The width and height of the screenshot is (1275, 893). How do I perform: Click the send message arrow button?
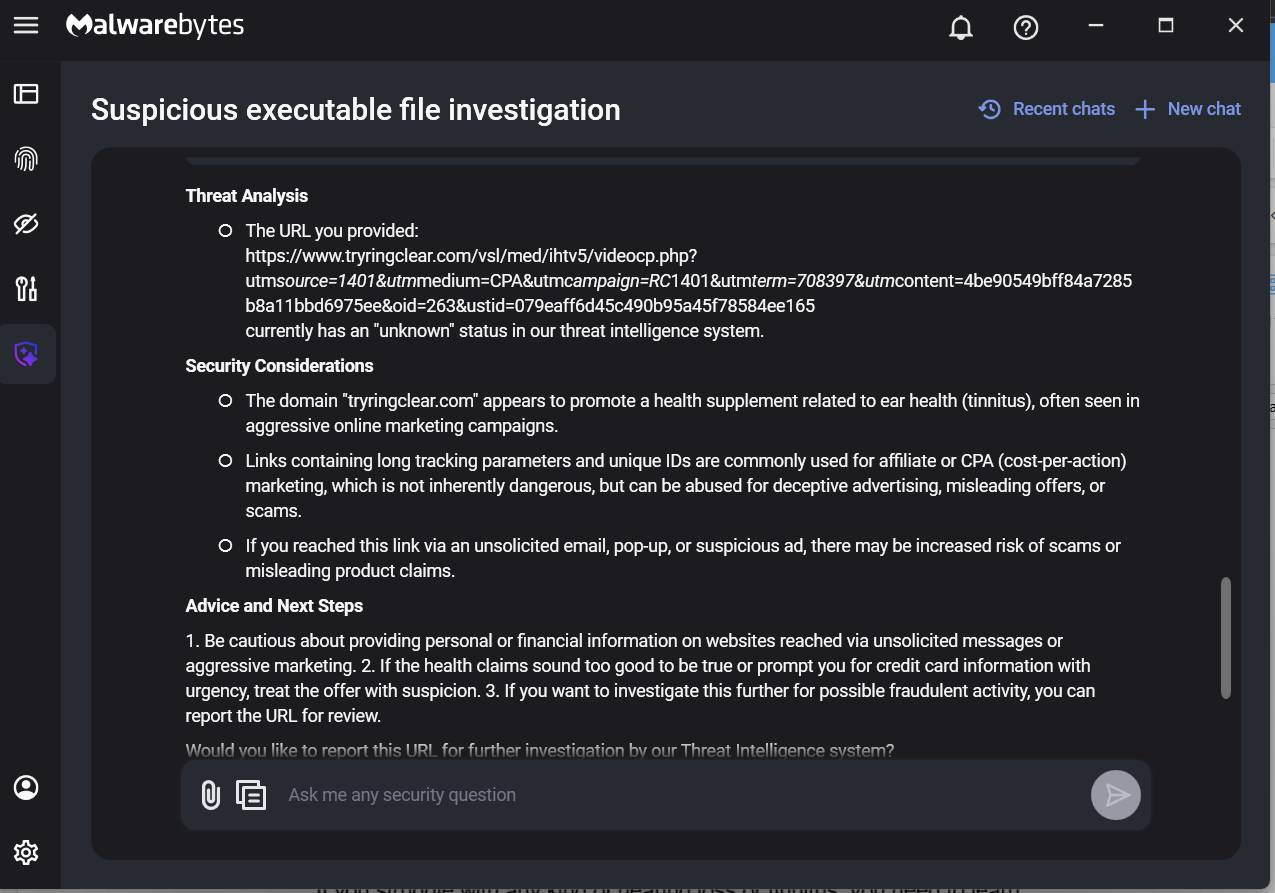(1116, 795)
